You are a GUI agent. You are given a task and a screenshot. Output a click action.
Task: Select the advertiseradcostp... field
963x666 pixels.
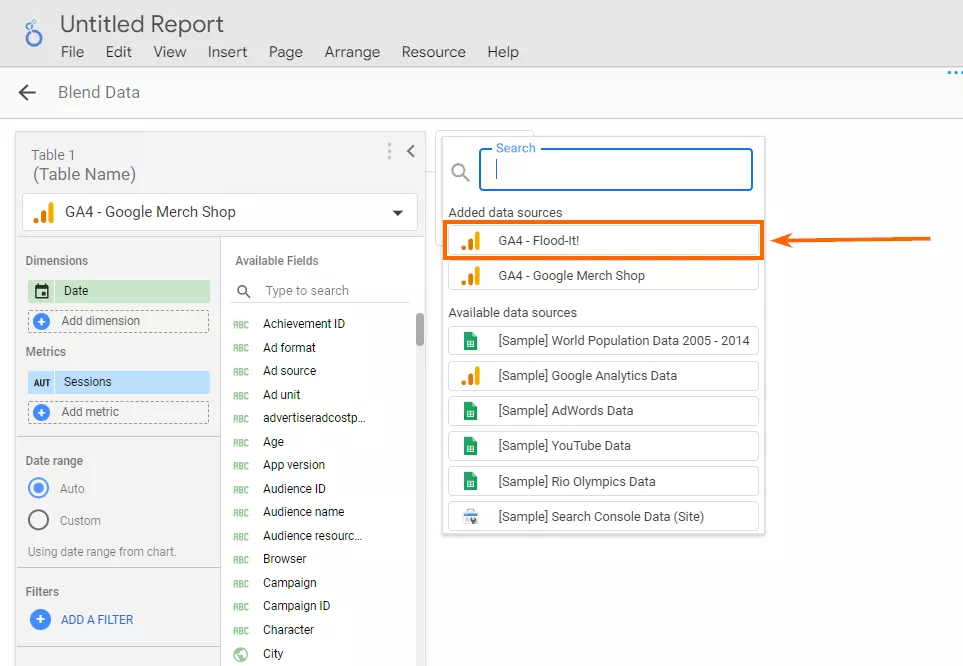point(314,418)
